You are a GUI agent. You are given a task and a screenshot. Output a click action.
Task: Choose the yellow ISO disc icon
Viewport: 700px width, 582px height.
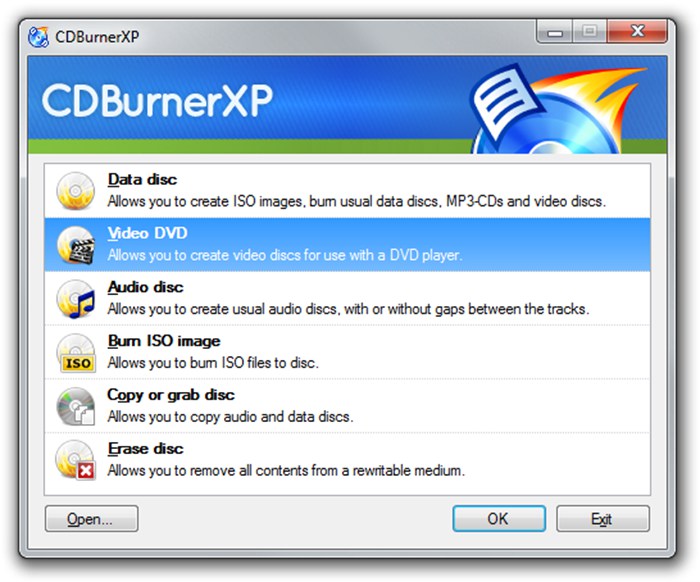coord(75,353)
